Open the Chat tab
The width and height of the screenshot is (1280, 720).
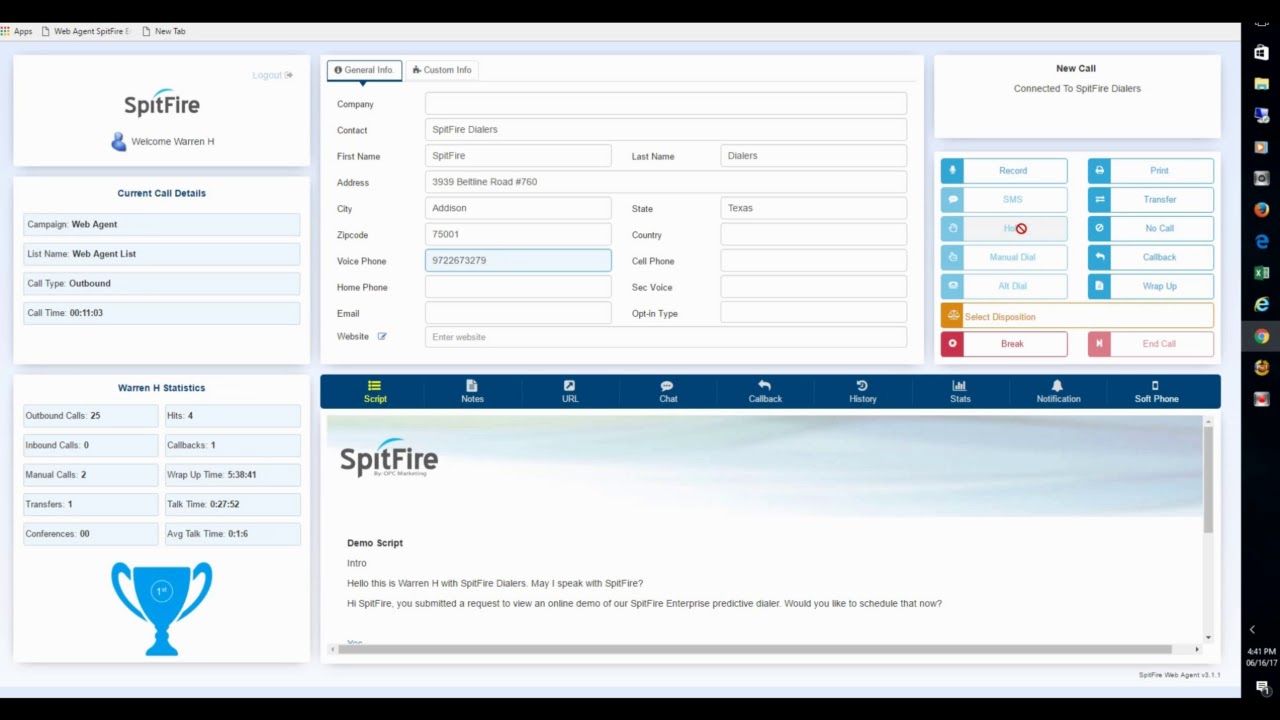point(668,392)
